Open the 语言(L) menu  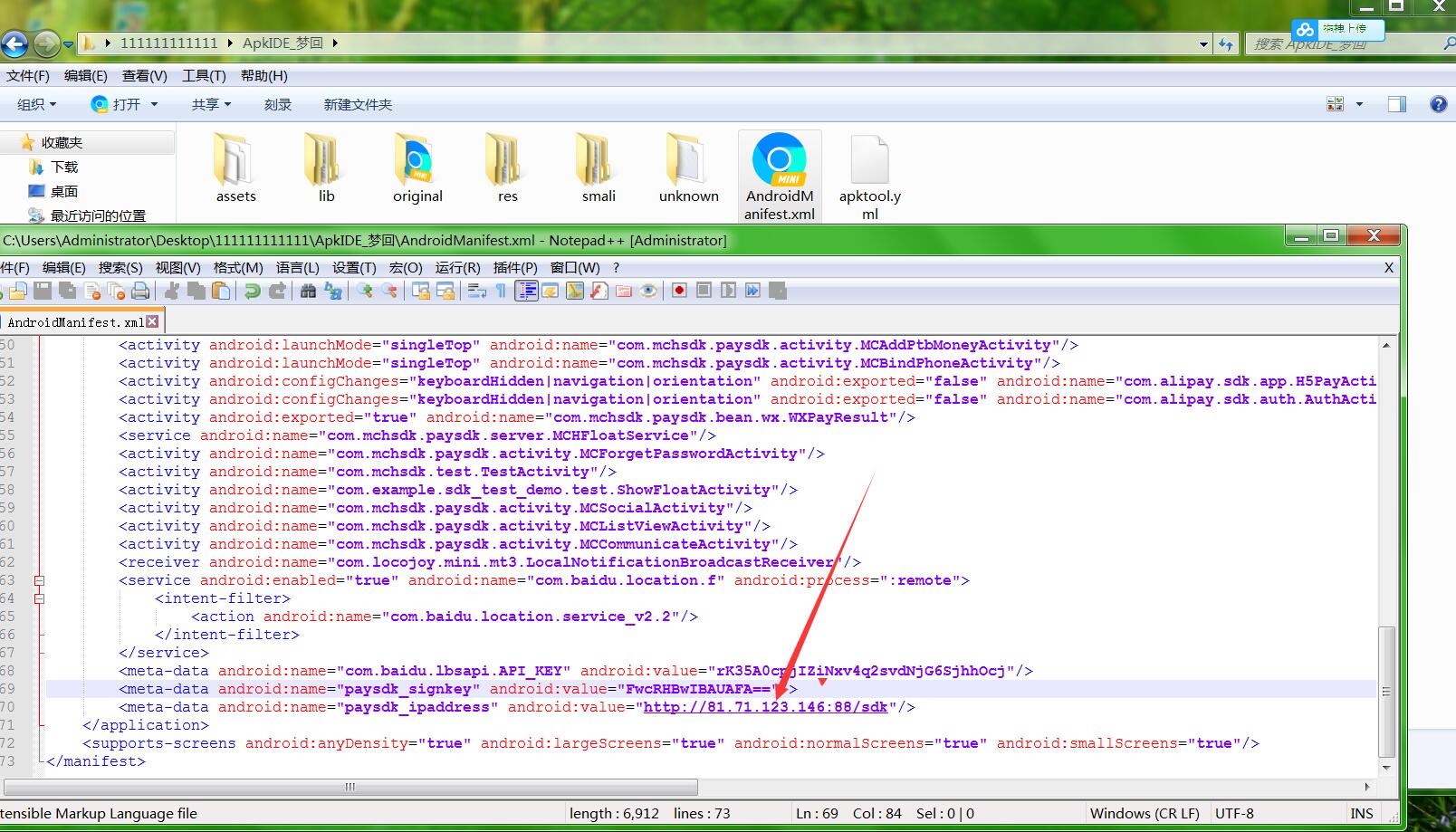click(297, 268)
